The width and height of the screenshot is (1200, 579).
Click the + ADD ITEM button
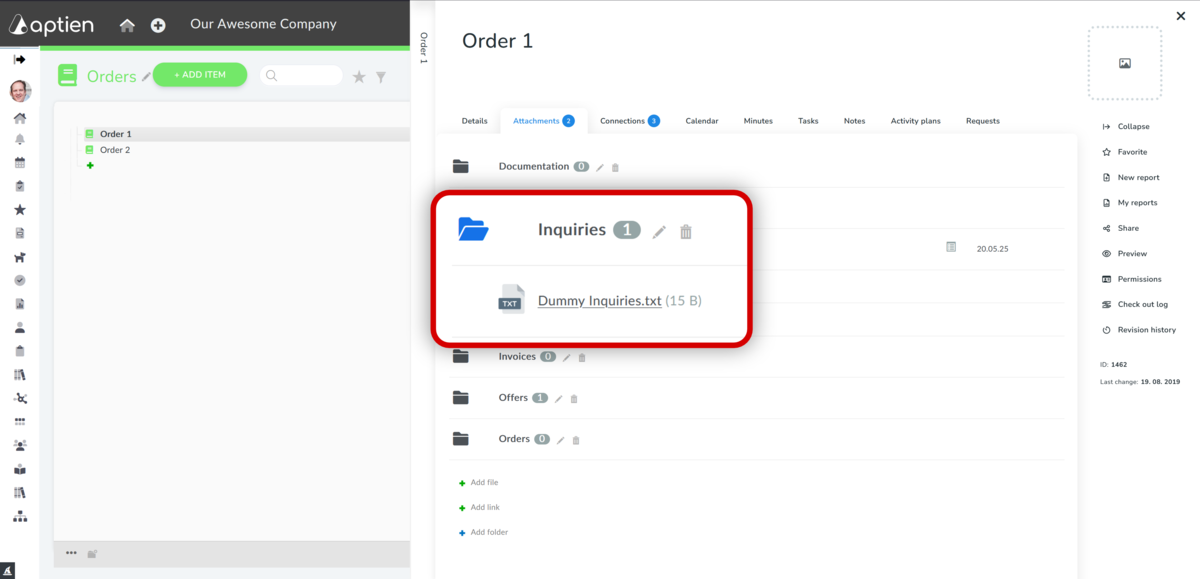click(x=200, y=74)
